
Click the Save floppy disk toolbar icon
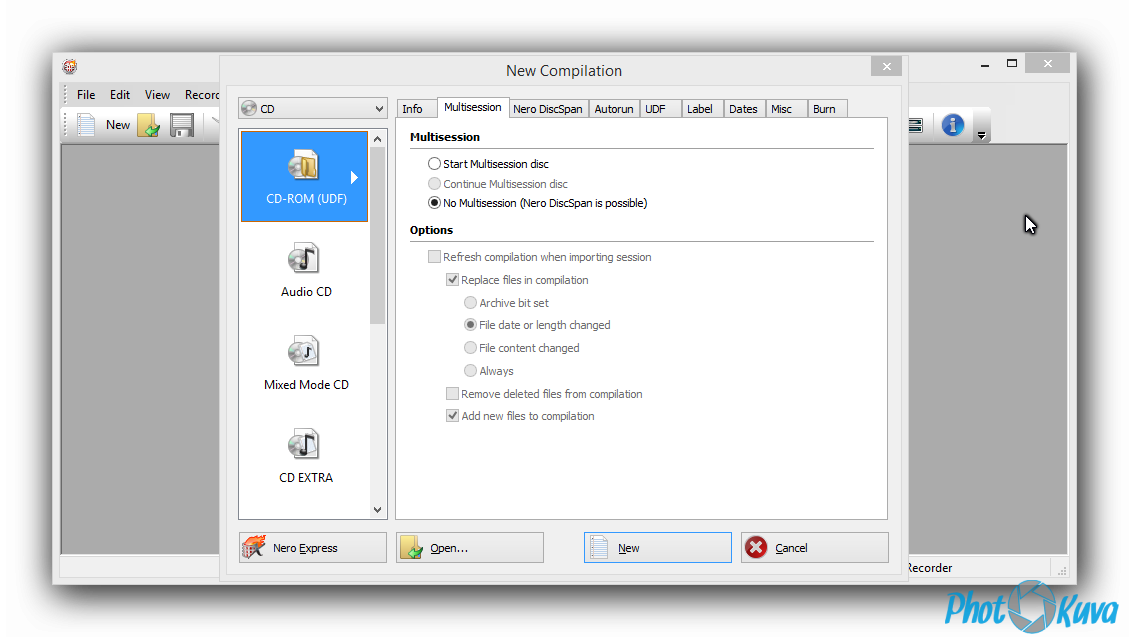pyautogui.click(x=182, y=125)
